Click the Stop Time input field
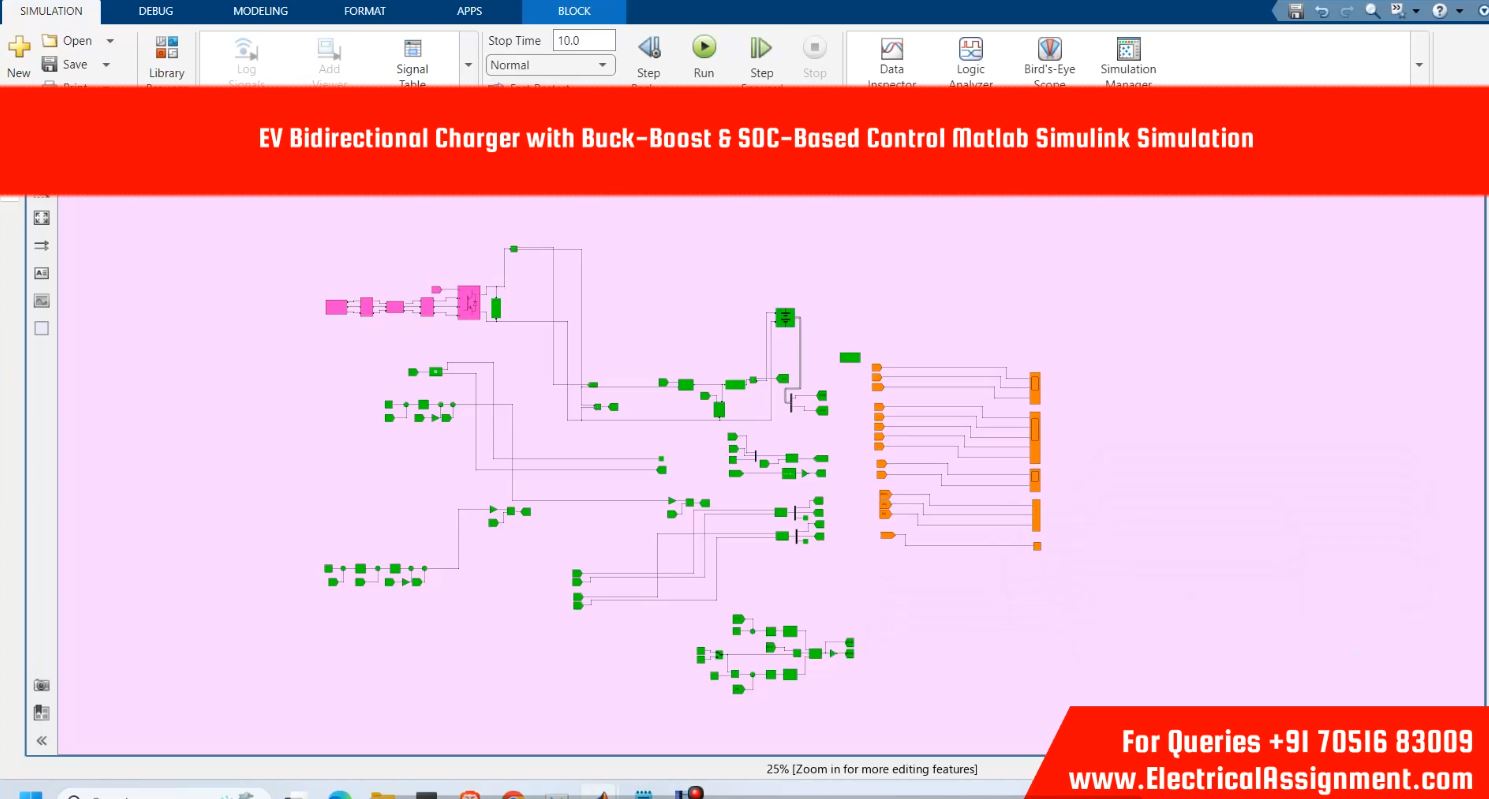Image resolution: width=1489 pixels, height=799 pixels. pyautogui.click(x=584, y=41)
